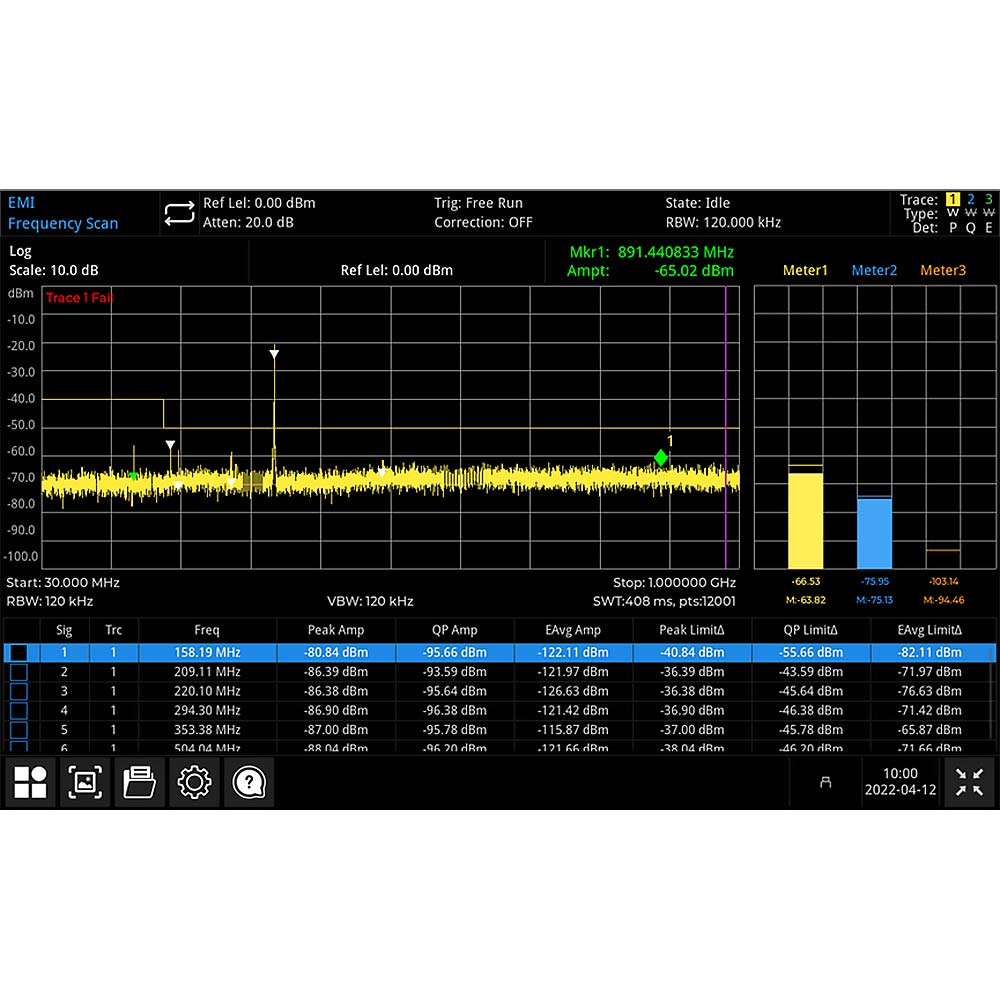Open the file folder icon
Image resolution: width=1000 pixels, height=1000 pixels.
point(140,782)
